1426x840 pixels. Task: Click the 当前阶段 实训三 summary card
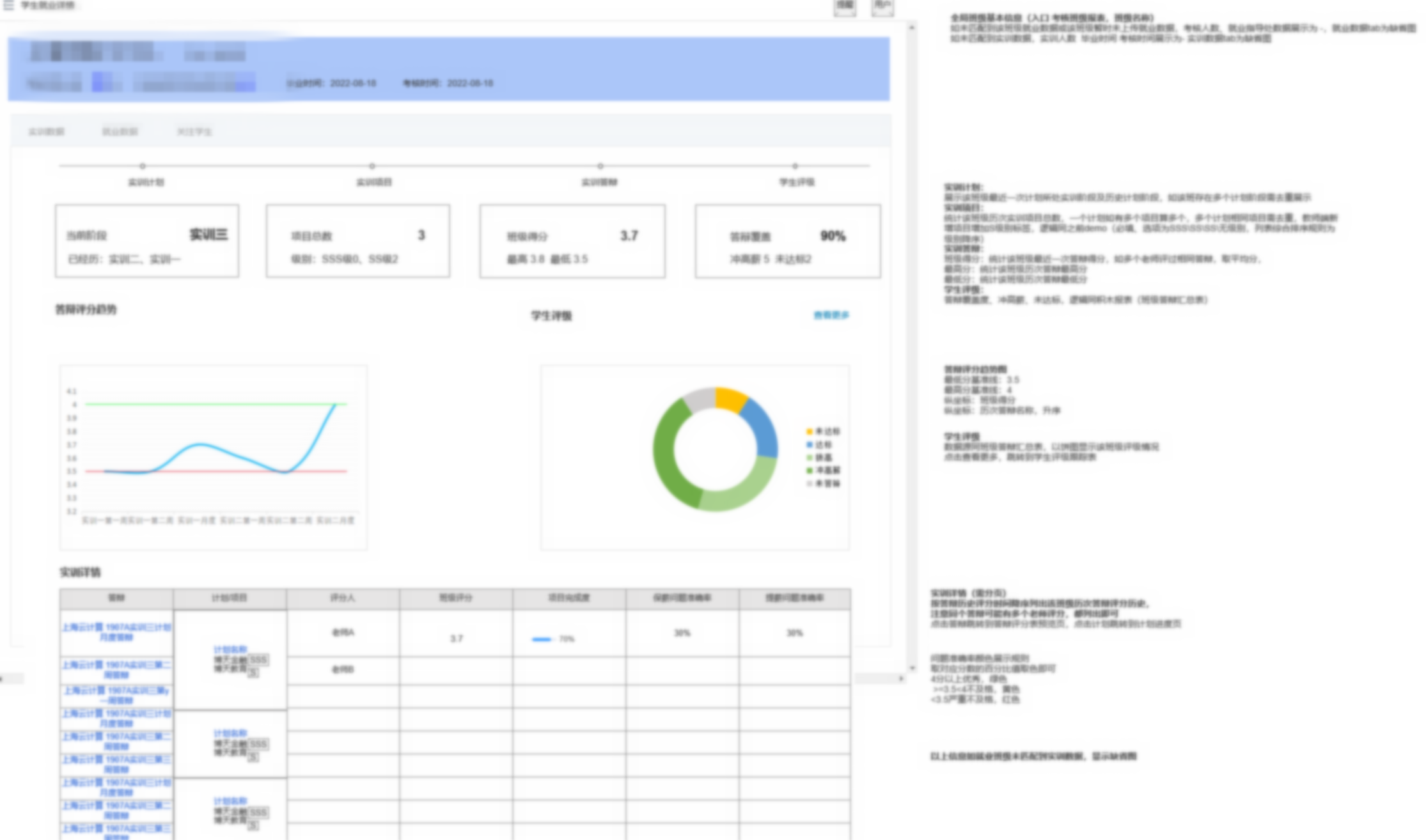tap(147, 241)
